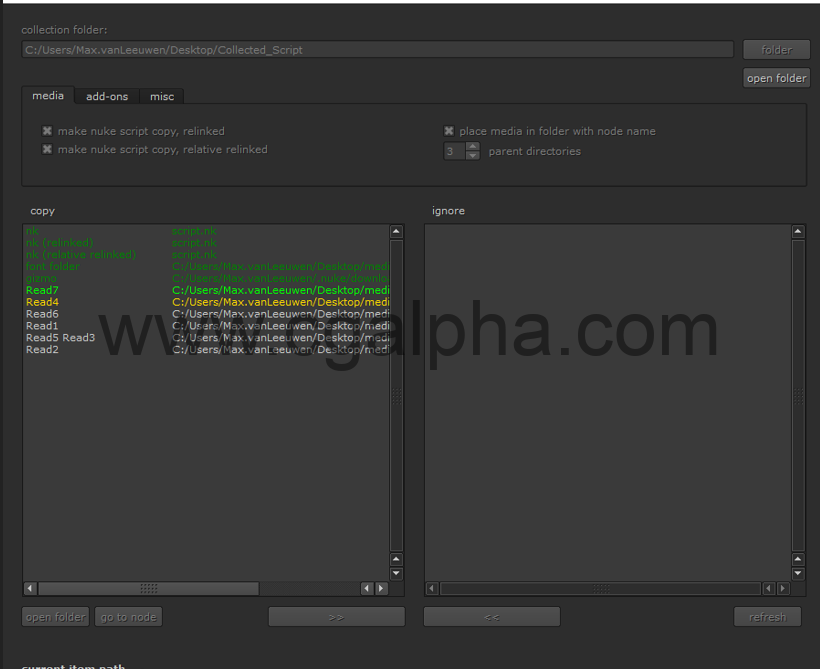Move items back to copy with << button
This screenshot has width=820, height=669.
tap(491, 617)
